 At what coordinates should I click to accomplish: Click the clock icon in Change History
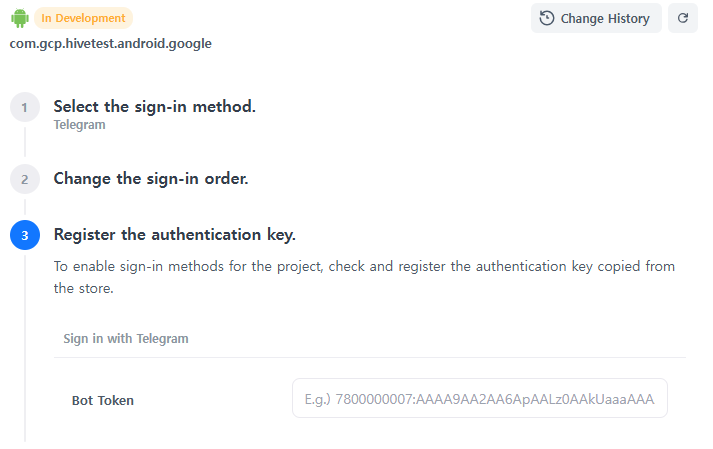[547, 18]
